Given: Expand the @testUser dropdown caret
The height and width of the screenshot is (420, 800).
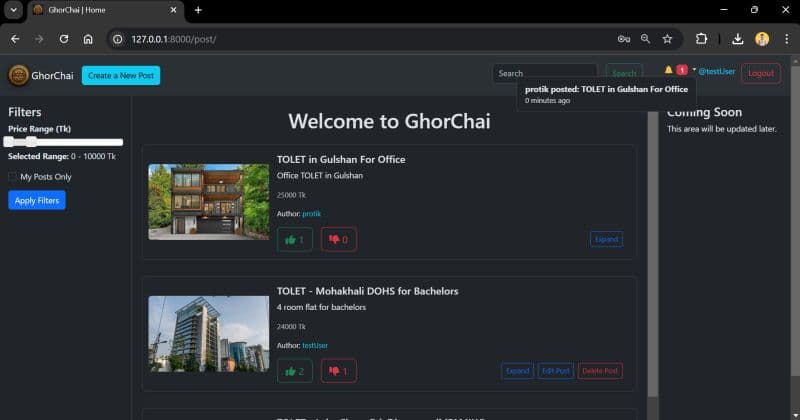Looking at the screenshot, I should click(694, 69).
